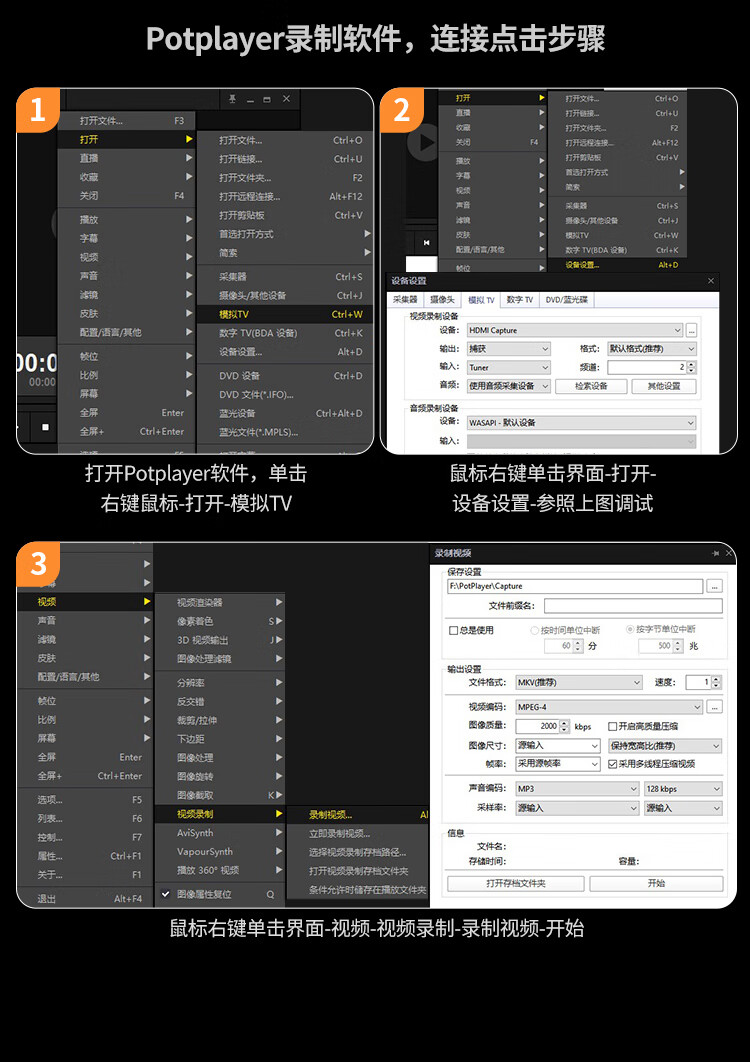Click the ... button beside the MPEG-4 codec
This screenshot has width=750, height=1062.
pos(714,706)
